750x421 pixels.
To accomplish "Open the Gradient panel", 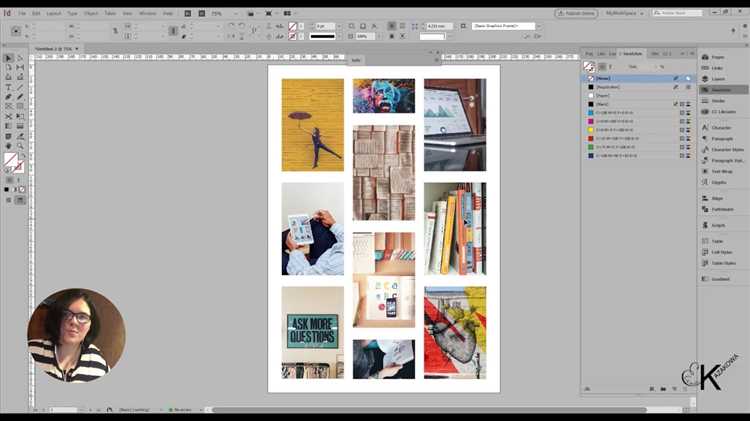I will tap(722, 279).
